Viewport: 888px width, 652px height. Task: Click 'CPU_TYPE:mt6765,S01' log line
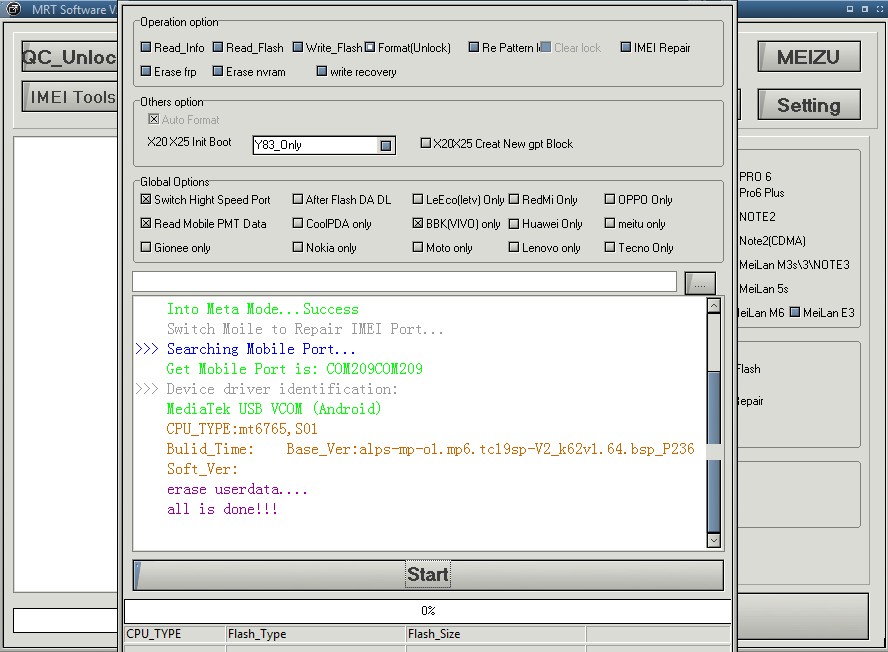[242, 429]
